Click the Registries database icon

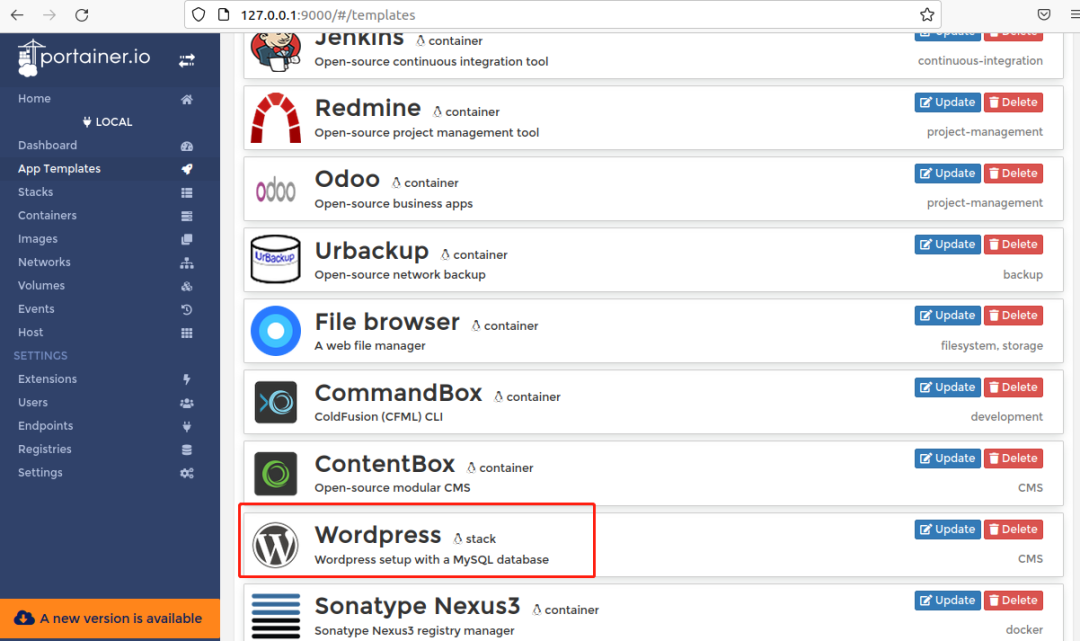tap(187, 450)
